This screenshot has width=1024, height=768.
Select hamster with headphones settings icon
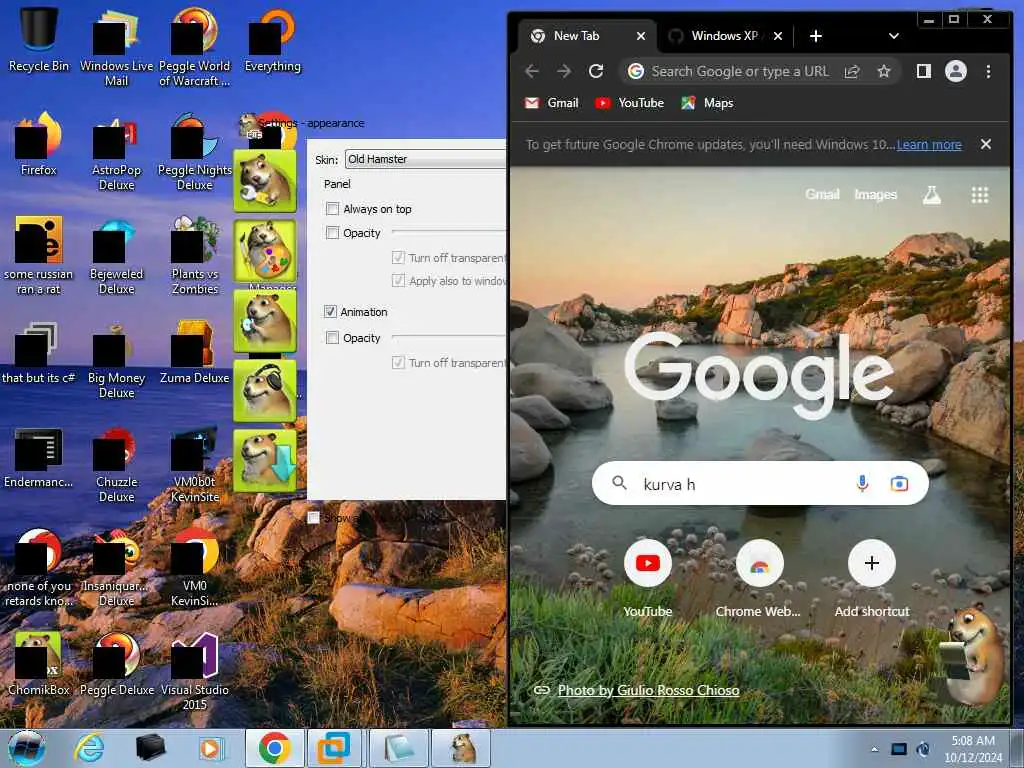(265, 391)
